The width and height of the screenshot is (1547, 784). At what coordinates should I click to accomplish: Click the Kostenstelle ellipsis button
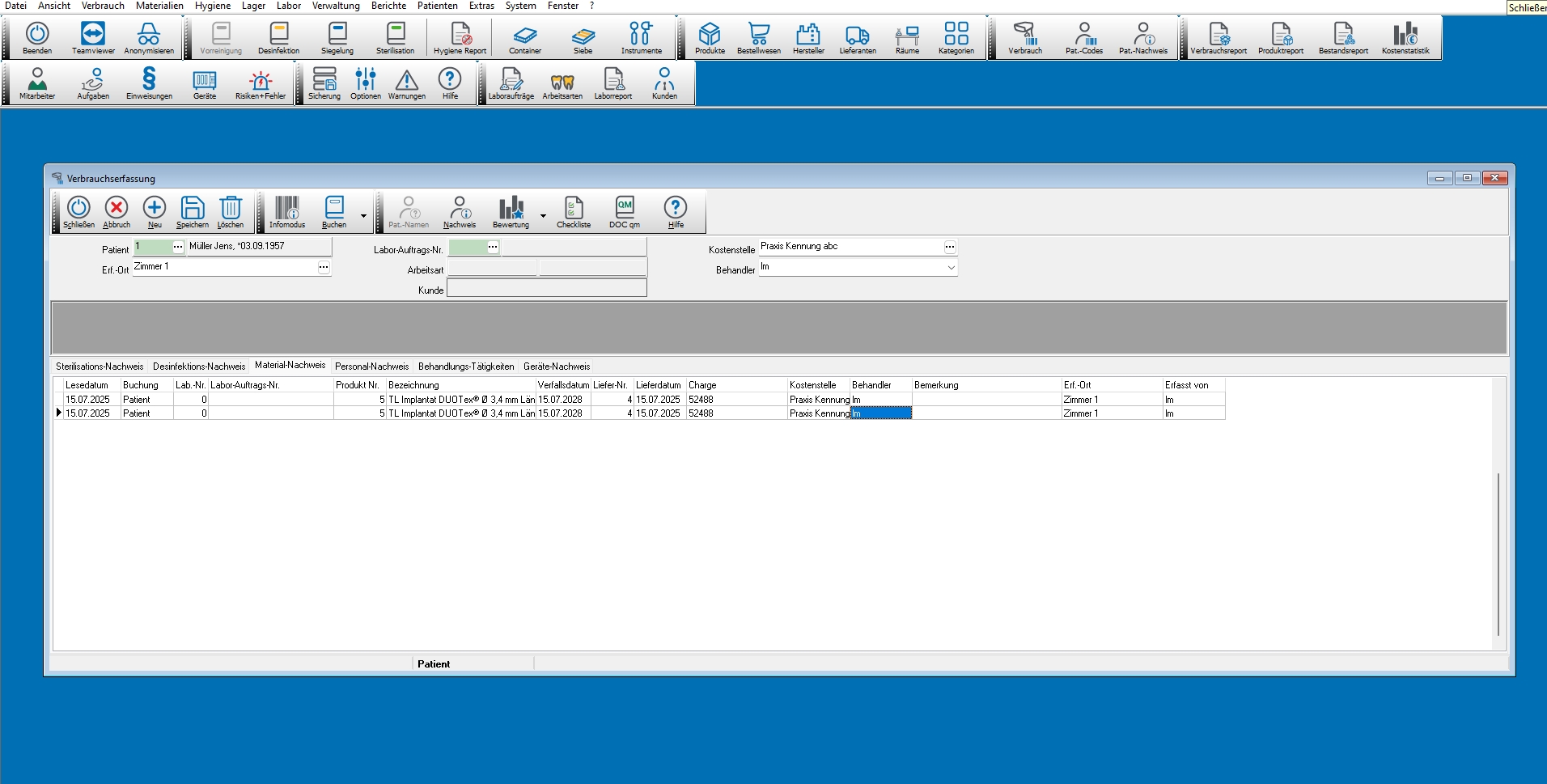pyautogui.click(x=950, y=247)
